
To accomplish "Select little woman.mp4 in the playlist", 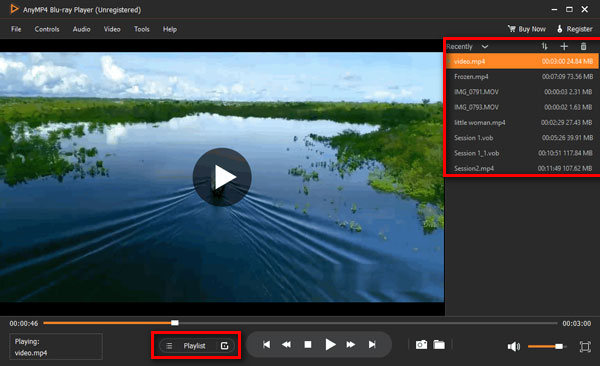I will click(522, 123).
